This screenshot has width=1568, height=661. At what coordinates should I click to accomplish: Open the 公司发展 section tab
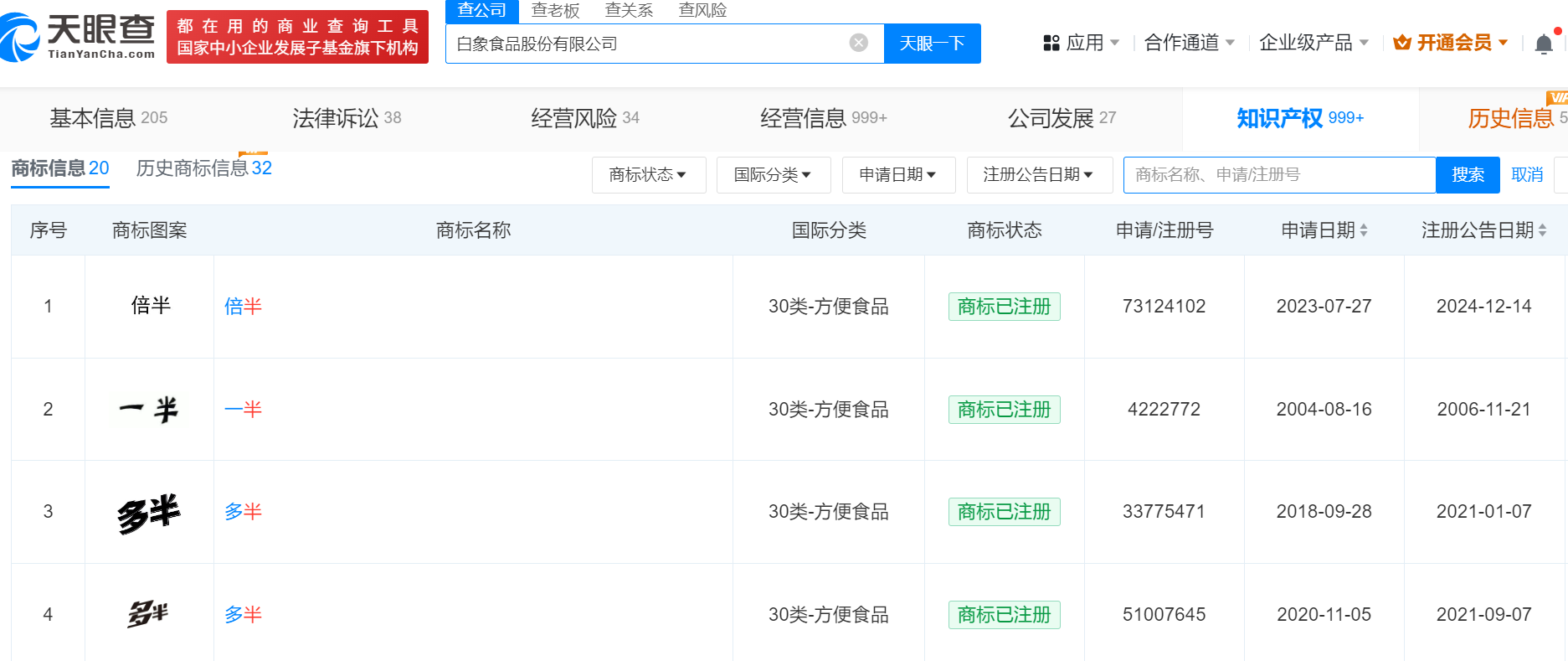point(1062,118)
